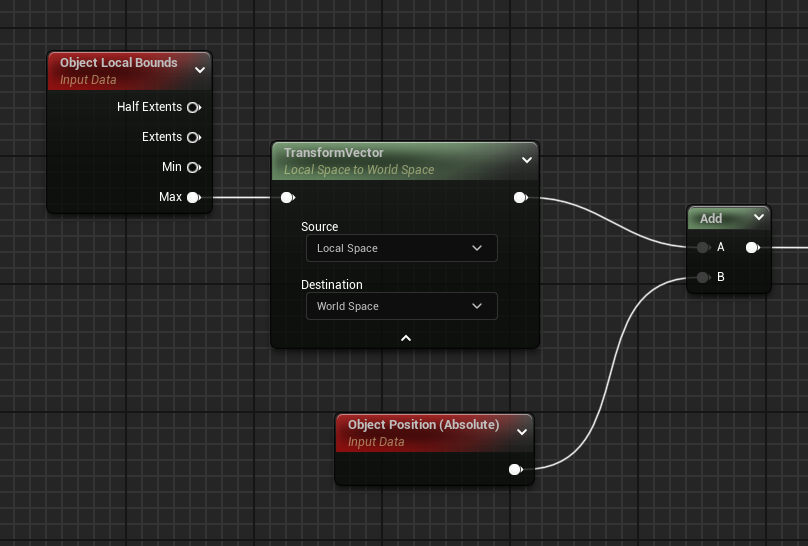The width and height of the screenshot is (808, 546).
Task: Click the 'Local Space to World Space' subtitle
Action: point(359,169)
